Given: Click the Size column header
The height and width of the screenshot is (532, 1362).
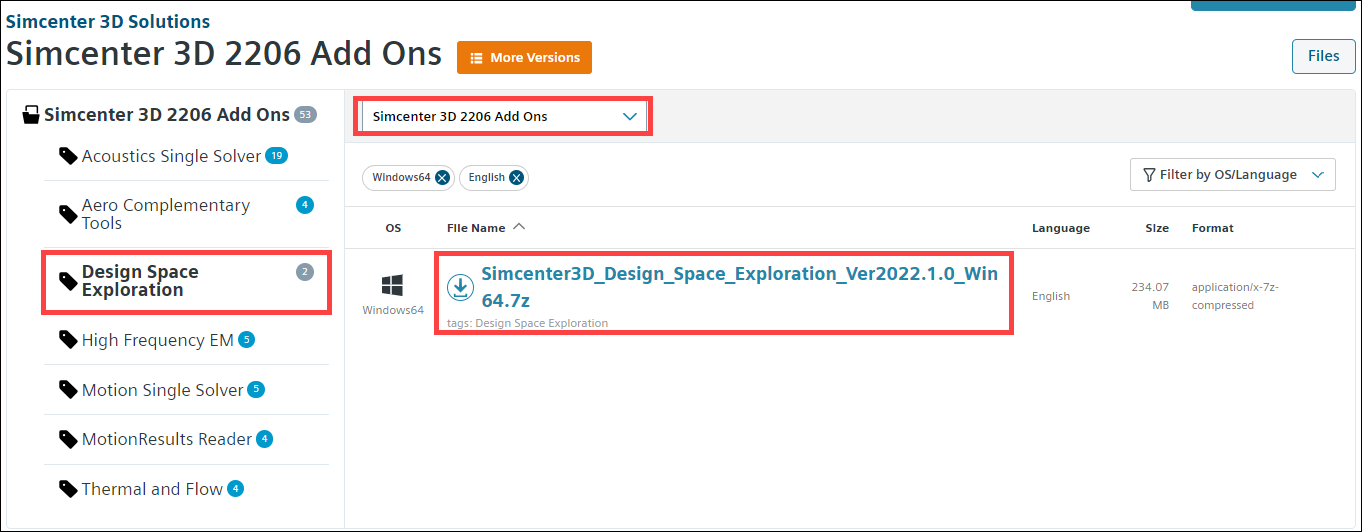Looking at the screenshot, I should 1157,228.
